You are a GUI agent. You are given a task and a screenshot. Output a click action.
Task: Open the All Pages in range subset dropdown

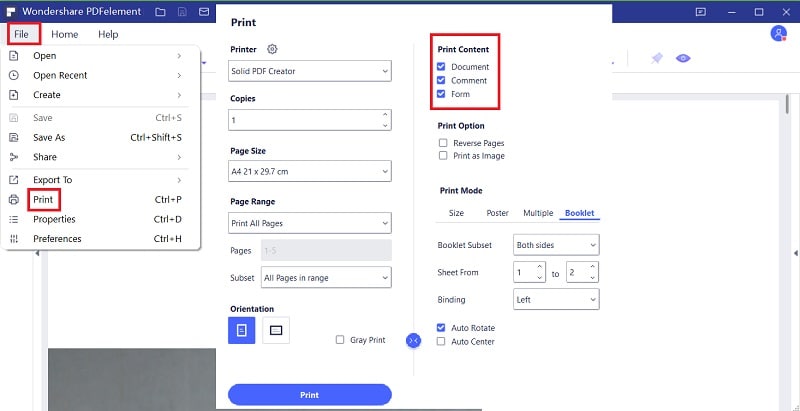coord(326,277)
